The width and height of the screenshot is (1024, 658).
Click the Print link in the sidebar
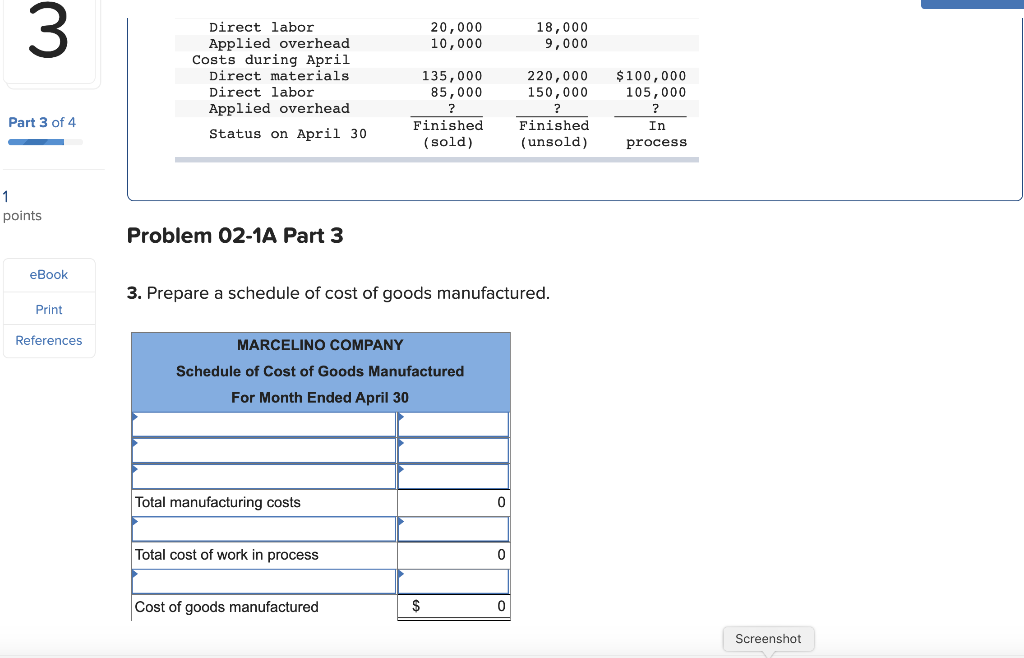48,309
